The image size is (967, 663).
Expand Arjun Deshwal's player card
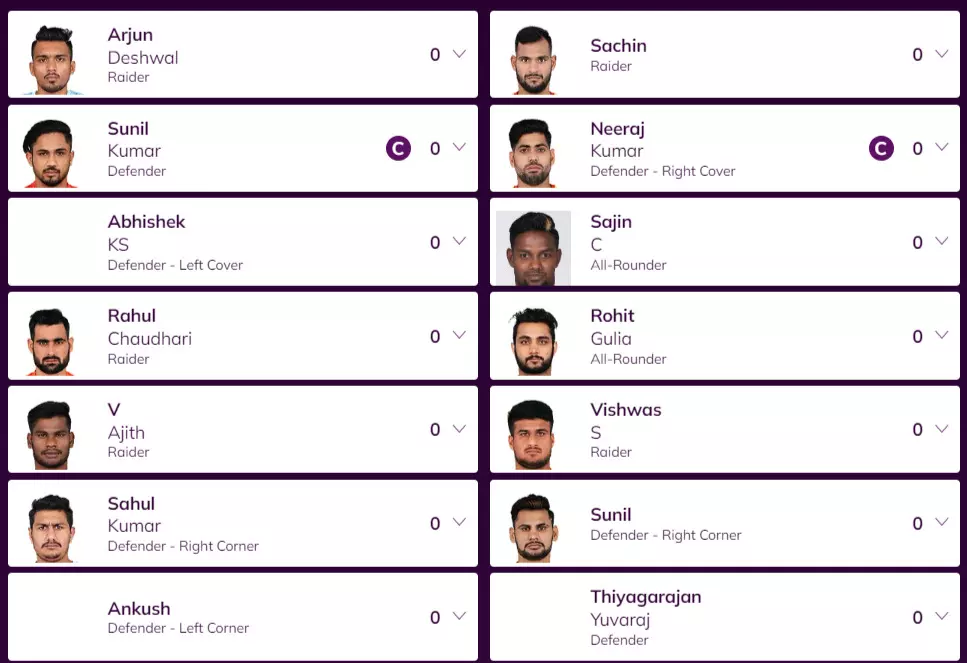(x=459, y=54)
